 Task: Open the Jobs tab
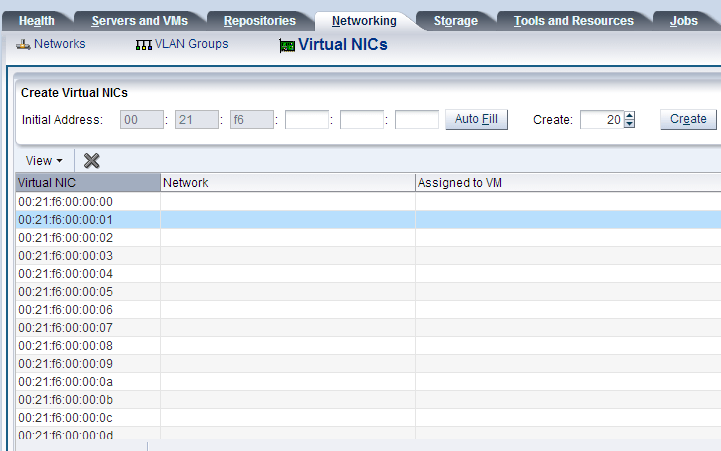tap(684, 21)
